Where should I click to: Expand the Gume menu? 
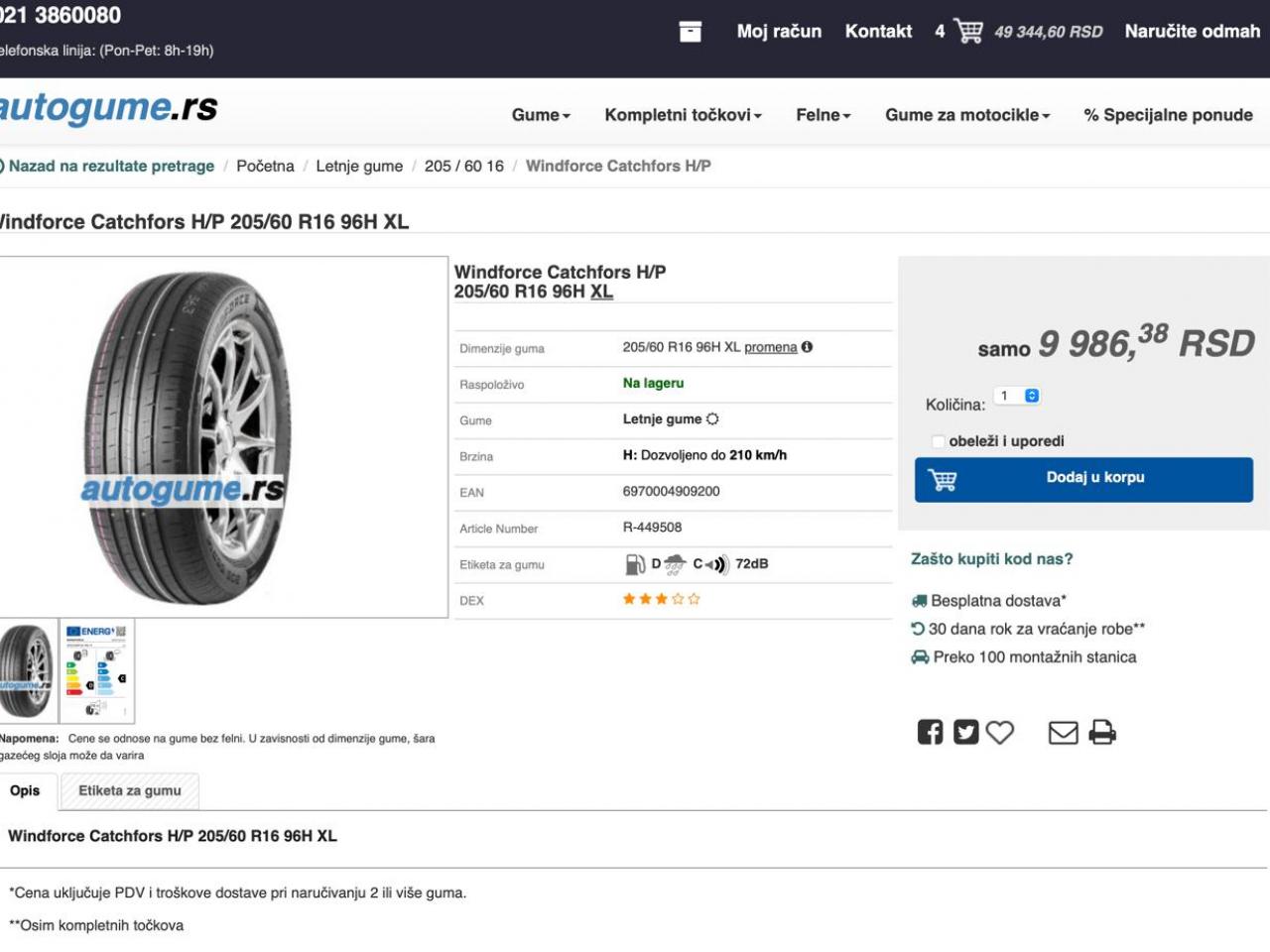coord(541,115)
